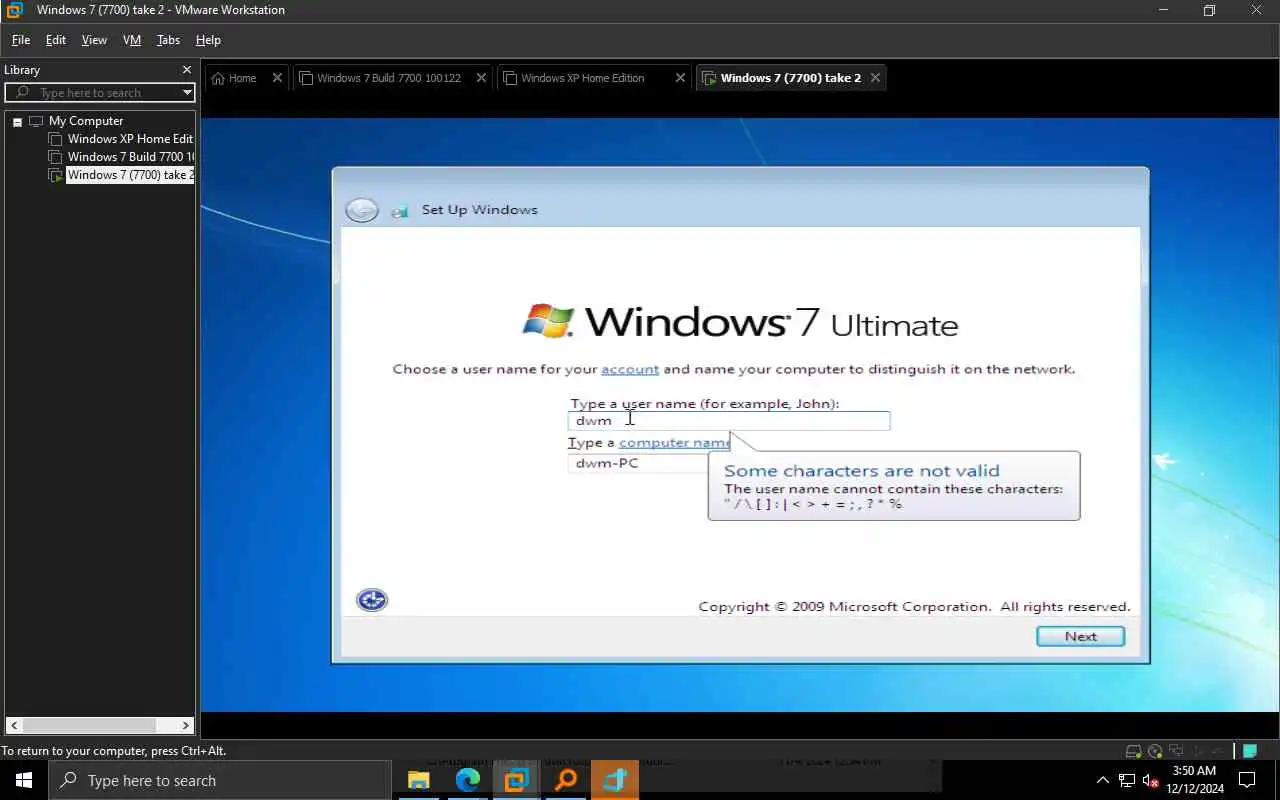This screenshot has height=800, width=1280.
Task: Click the computer name field dwm-PC
Action: [x=638, y=463]
